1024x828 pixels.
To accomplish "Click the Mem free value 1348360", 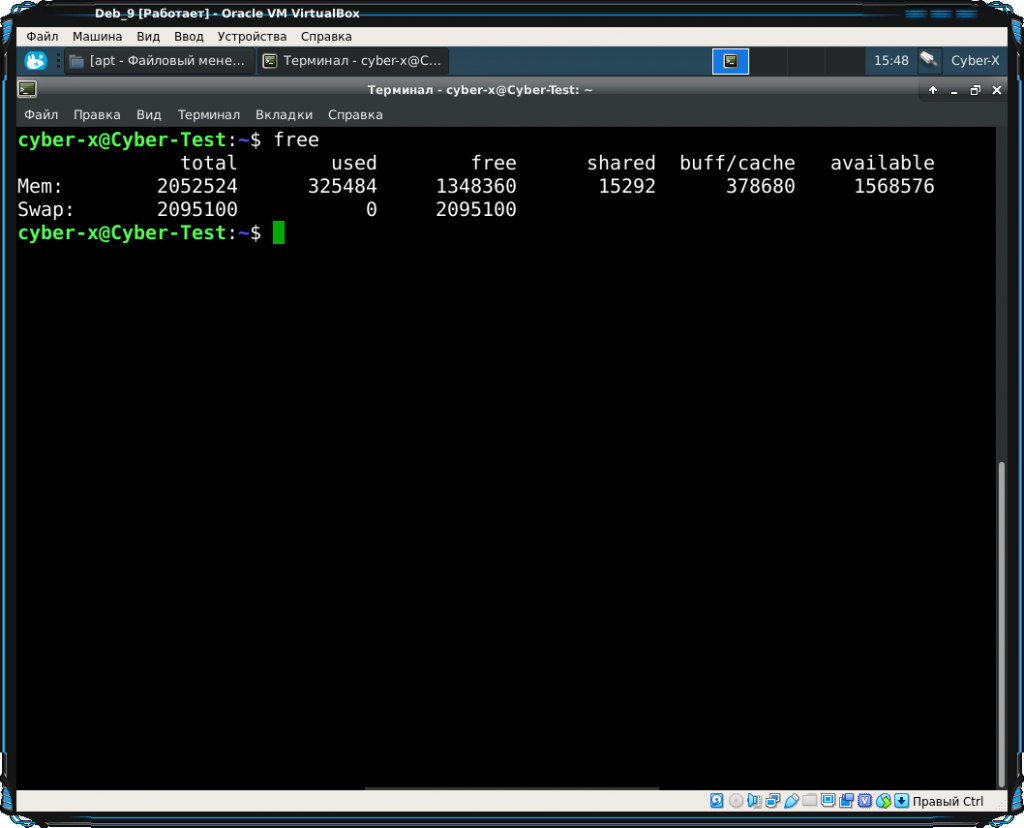I will coord(476,186).
